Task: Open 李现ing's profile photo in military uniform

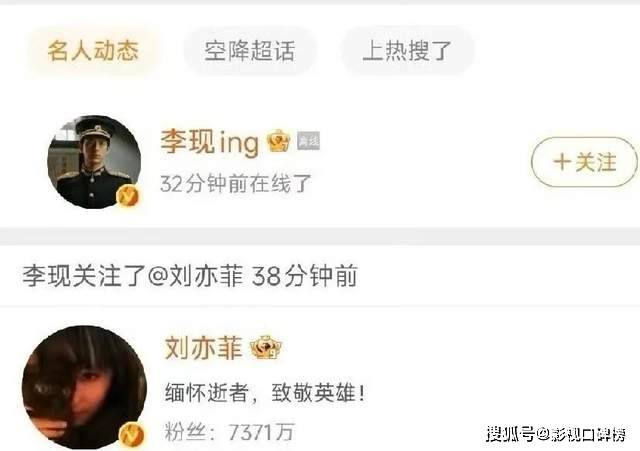Action: 94,162
